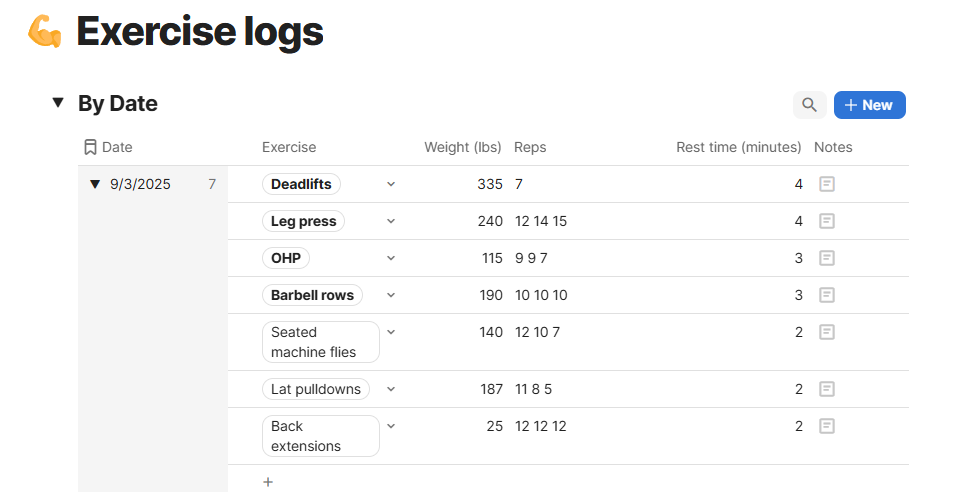Open Back extensions notes icon
The width and height of the screenshot is (972, 492).
(x=826, y=426)
